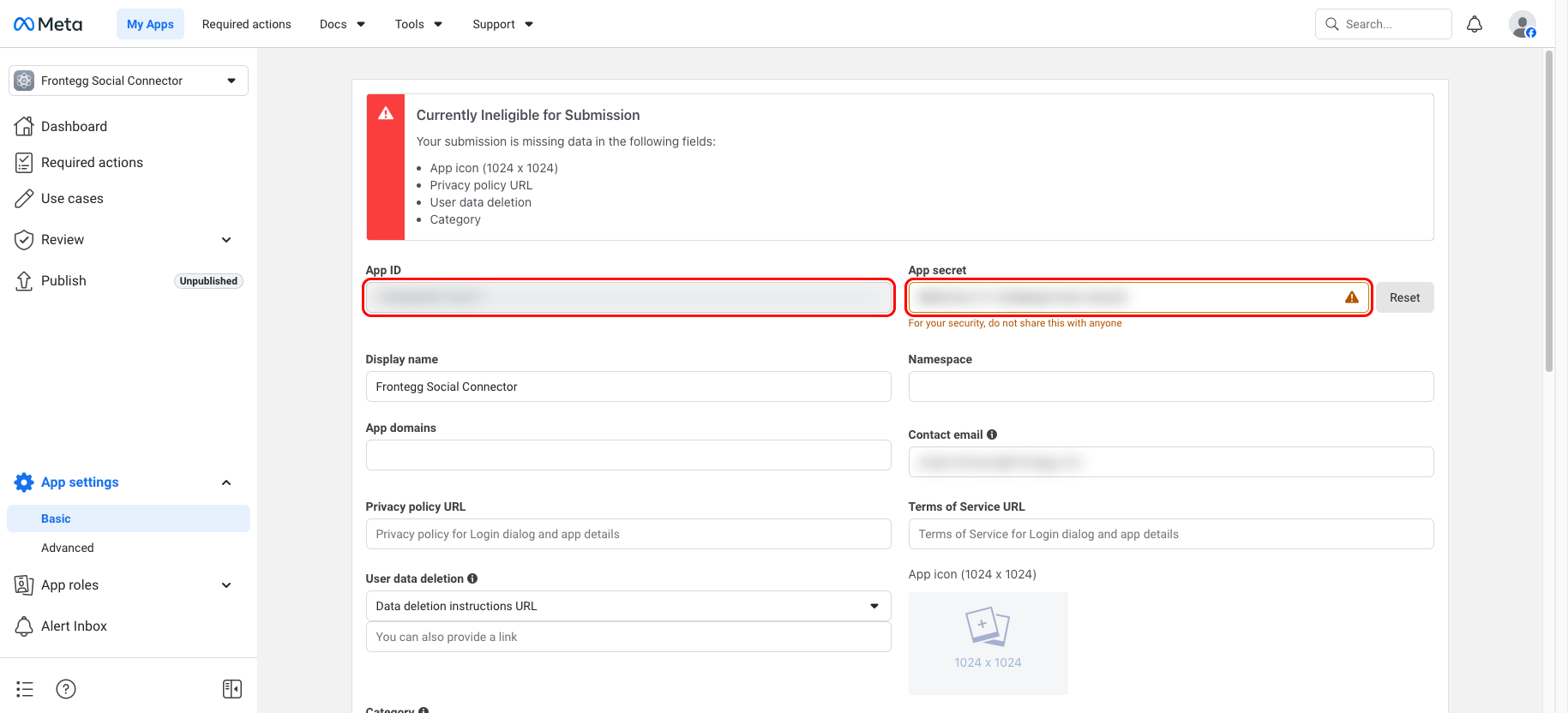Open Required actions in top navigation
The width and height of the screenshot is (1568, 713).
coord(247,24)
